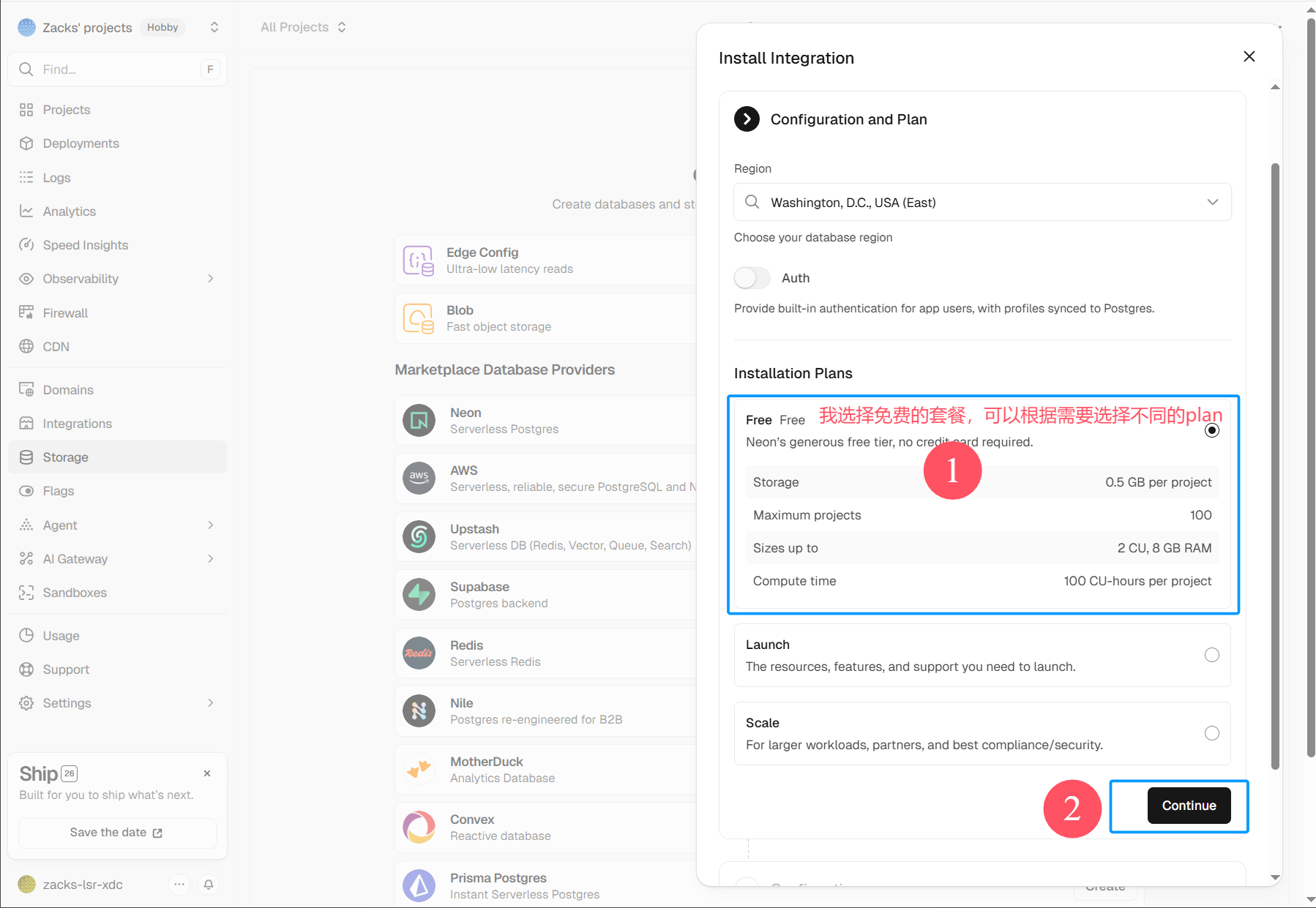1316x908 pixels.
Task: Click the notifications bell icon
Action: click(x=209, y=885)
